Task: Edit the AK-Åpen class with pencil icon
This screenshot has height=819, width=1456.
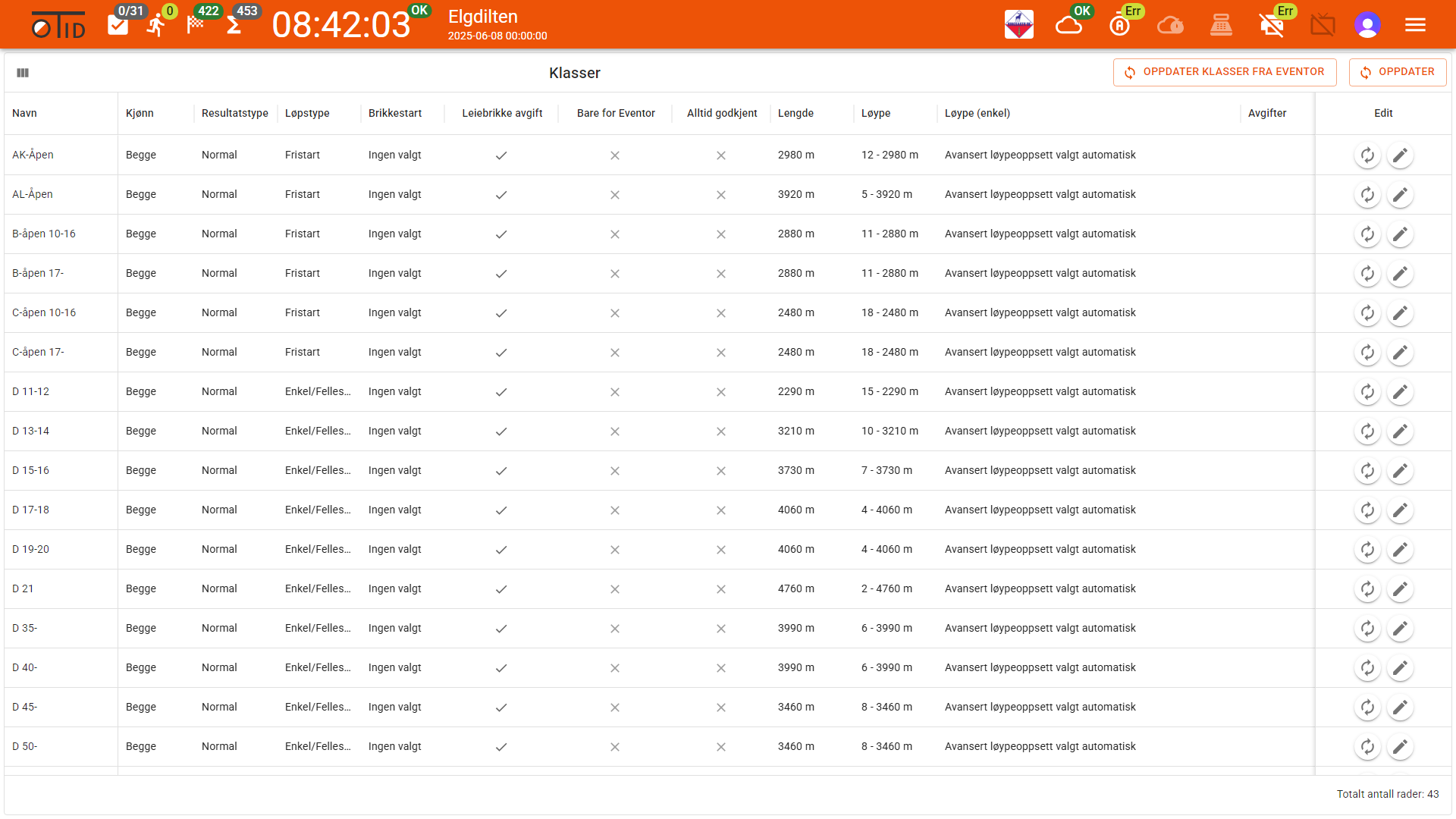Action: point(1400,155)
